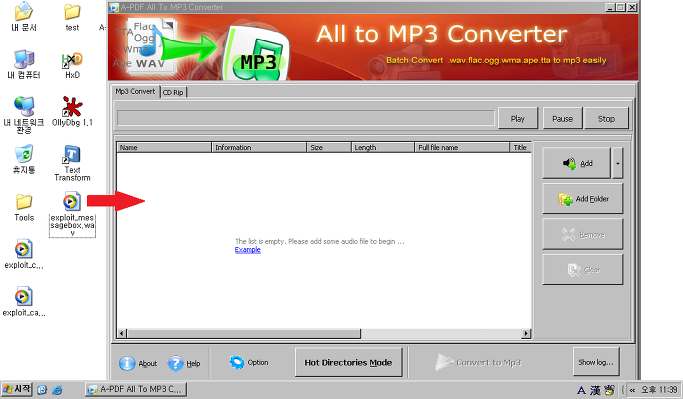
Task: Click the taskbar clock 오후 11:39
Action: tap(659, 390)
